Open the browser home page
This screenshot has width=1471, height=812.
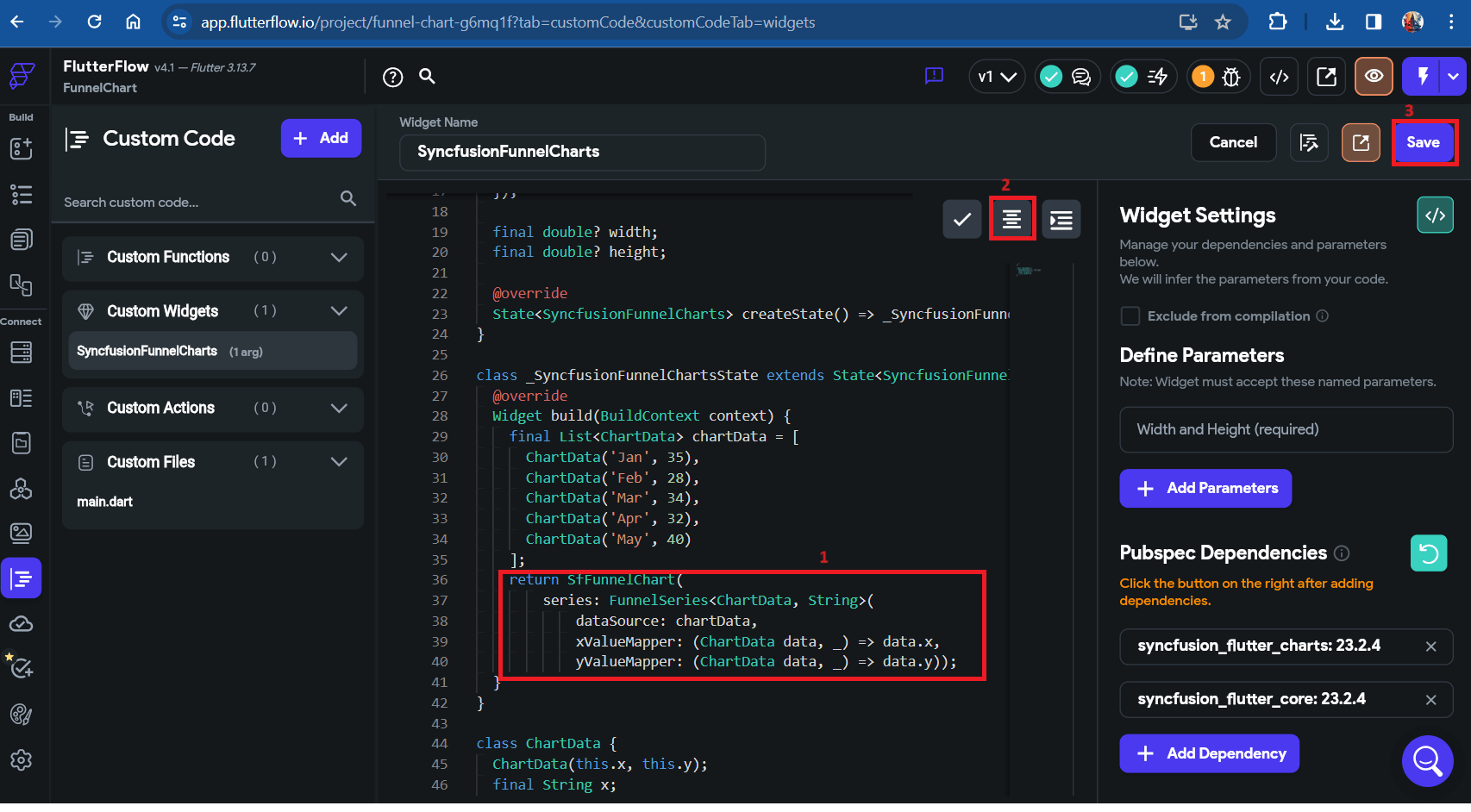click(x=133, y=22)
